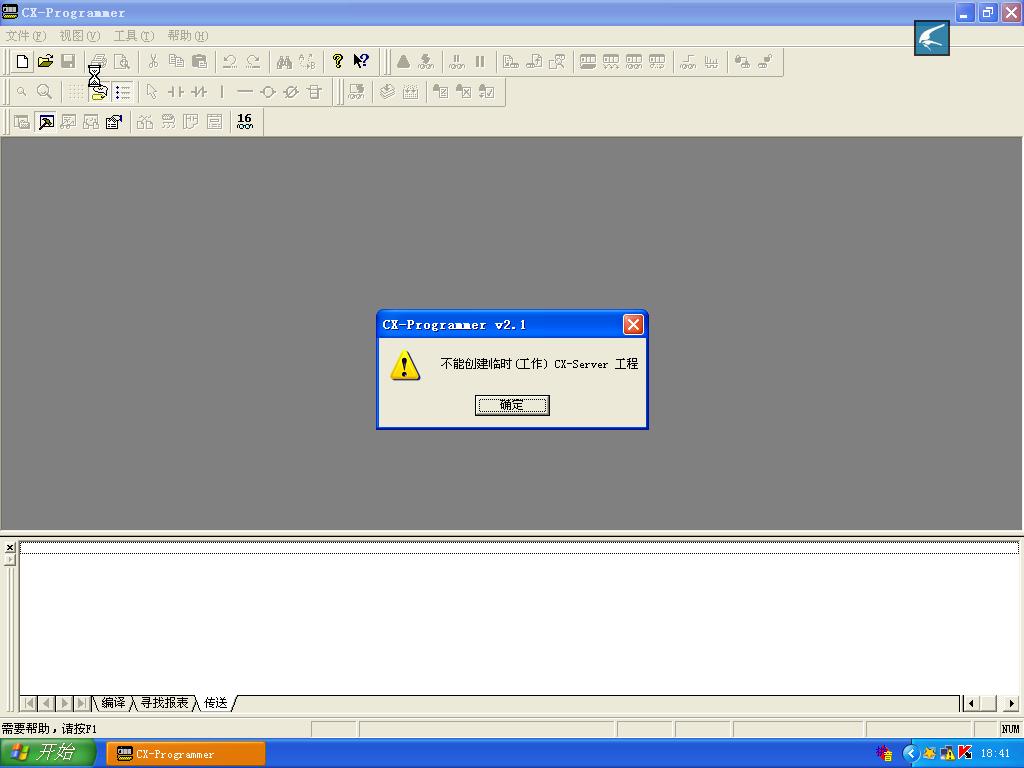Click the Replace A-to-B icon
The width and height of the screenshot is (1024, 768).
pyautogui.click(x=307, y=61)
